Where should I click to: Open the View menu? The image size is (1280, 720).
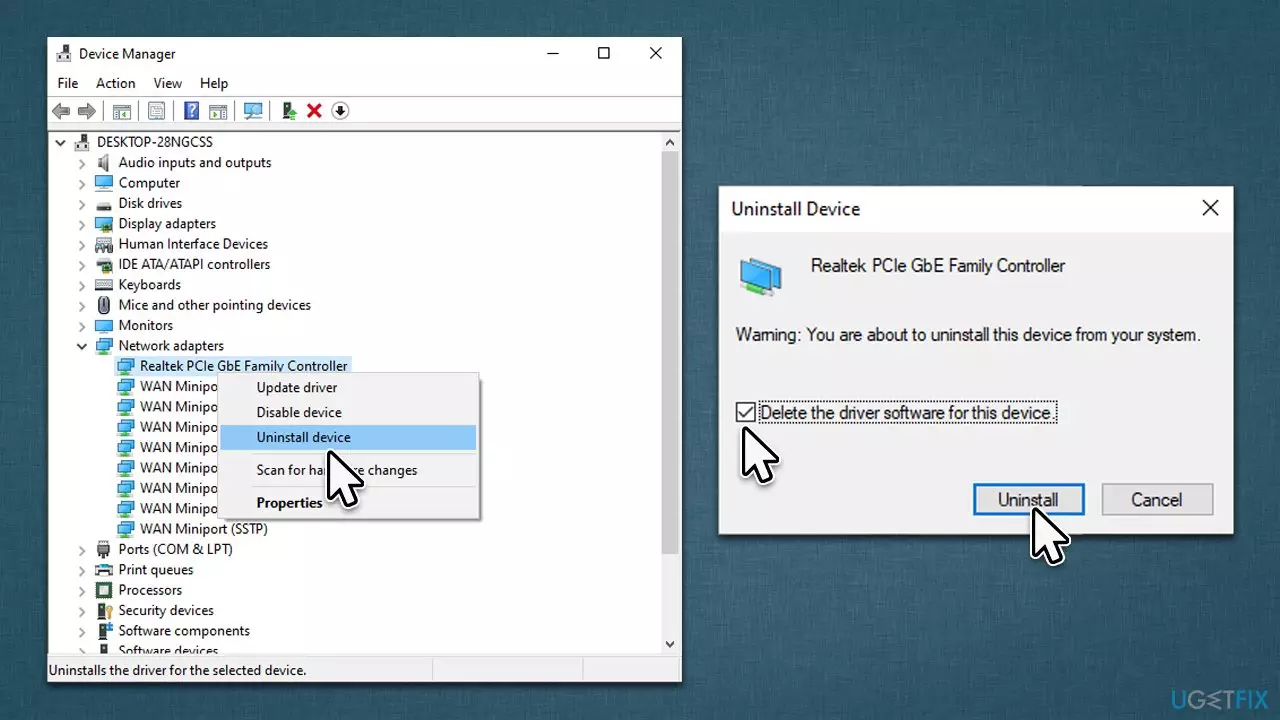pos(167,83)
